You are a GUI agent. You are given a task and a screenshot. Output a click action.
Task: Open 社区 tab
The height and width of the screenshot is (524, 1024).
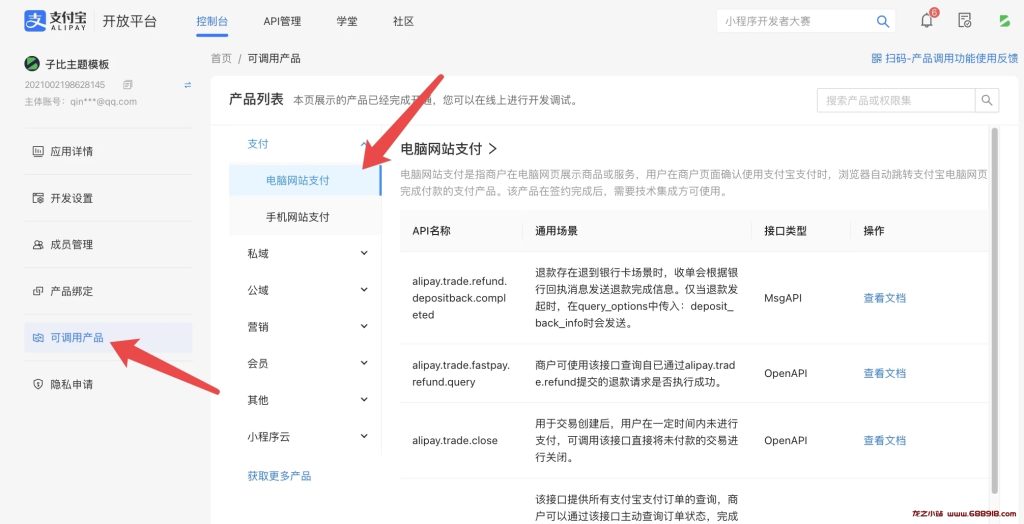(404, 22)
